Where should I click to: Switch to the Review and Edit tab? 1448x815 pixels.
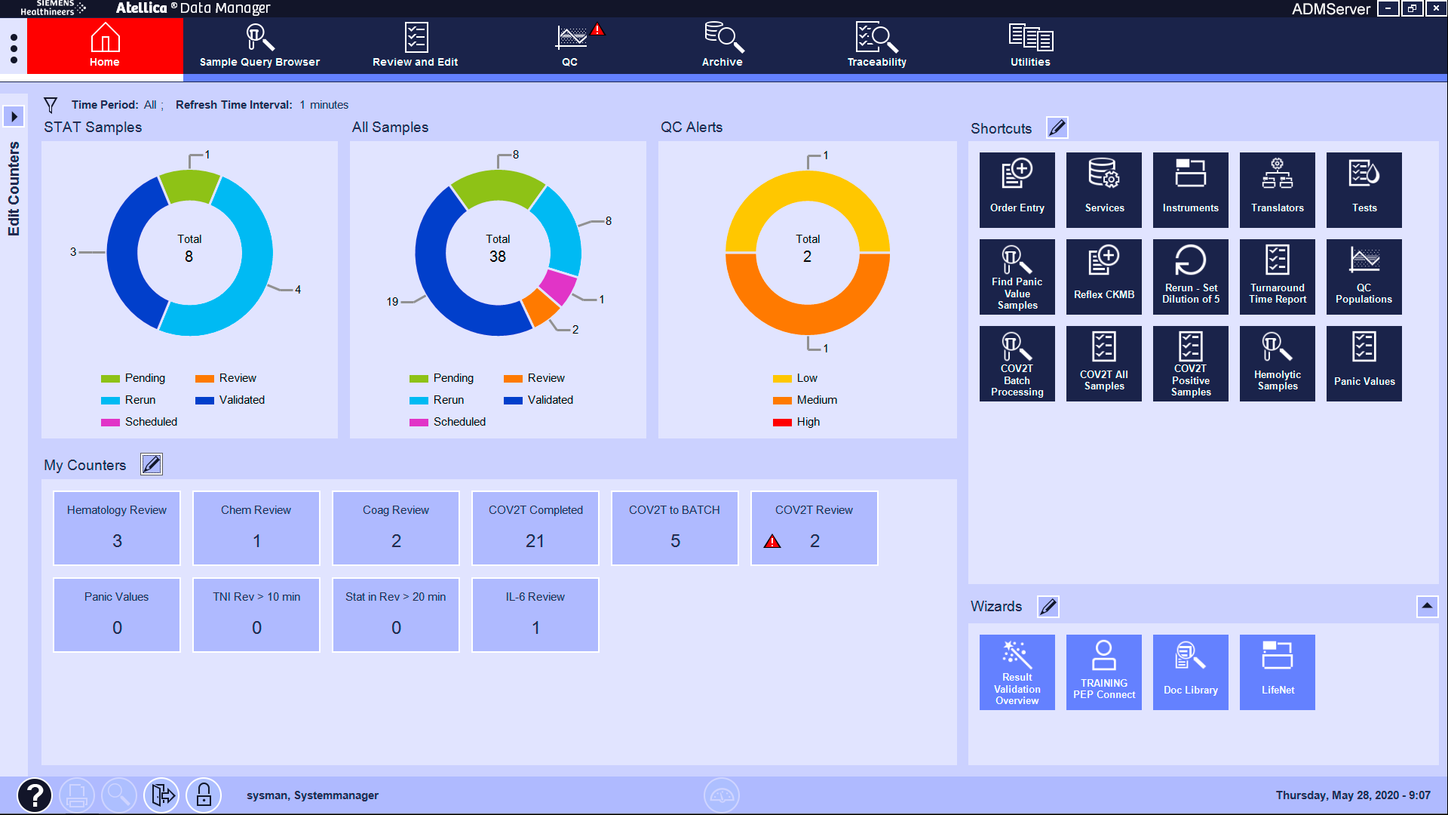click(415, 45)
